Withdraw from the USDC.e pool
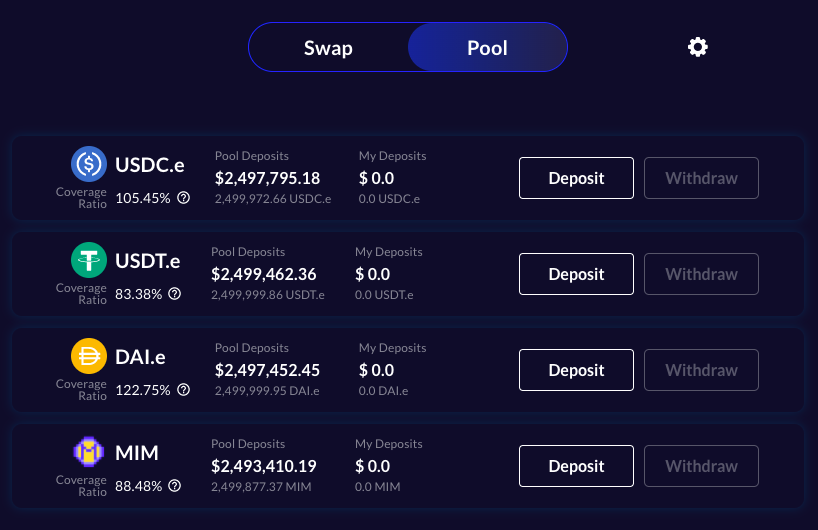 (701, 178)
